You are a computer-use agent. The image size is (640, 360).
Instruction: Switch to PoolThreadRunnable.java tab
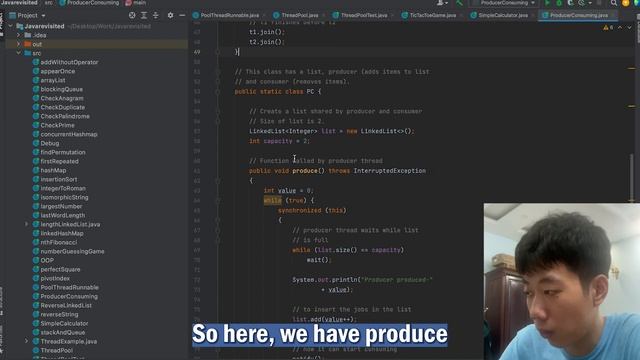(229, 16)
